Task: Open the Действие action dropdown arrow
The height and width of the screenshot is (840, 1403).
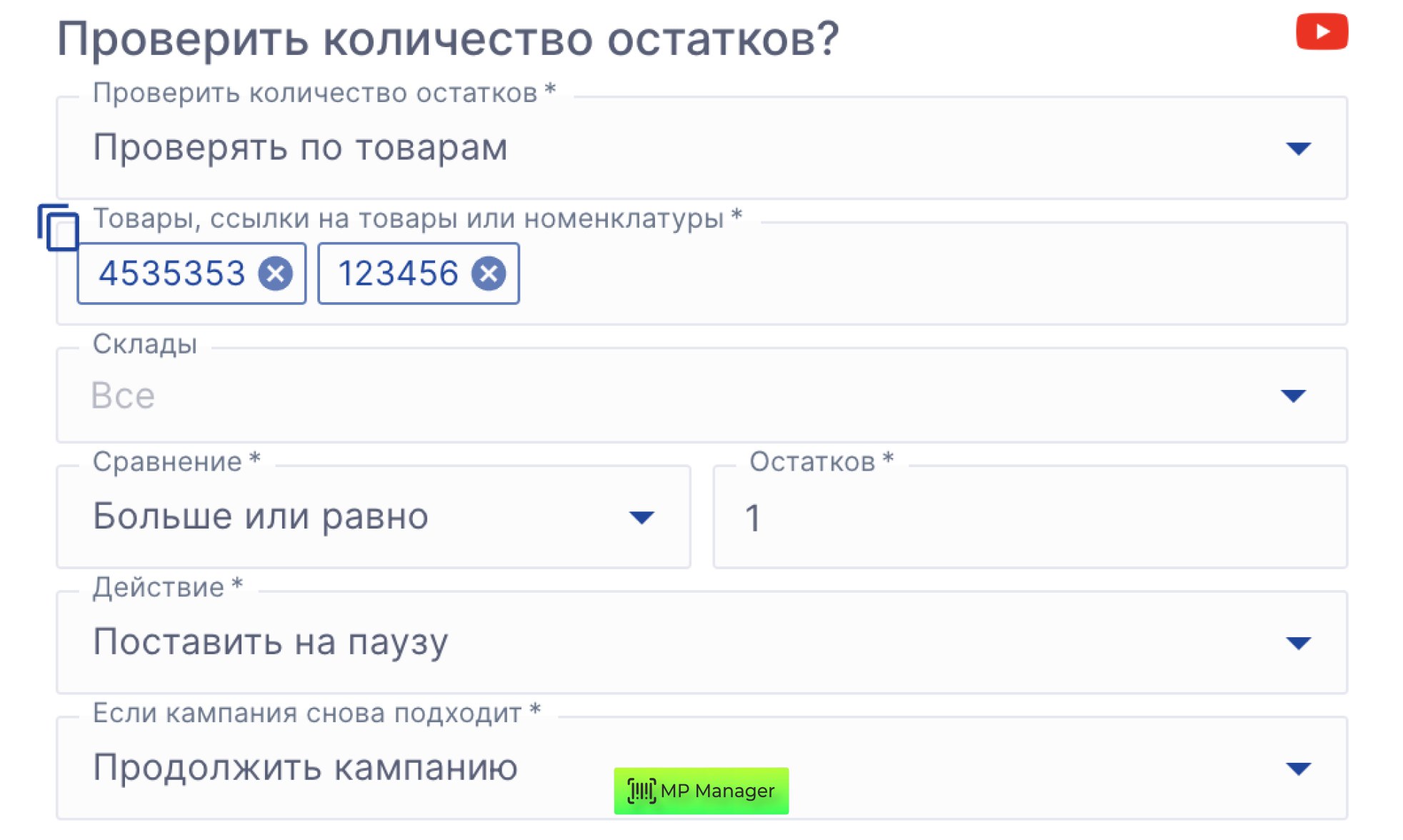Action: coord(1298,643)
